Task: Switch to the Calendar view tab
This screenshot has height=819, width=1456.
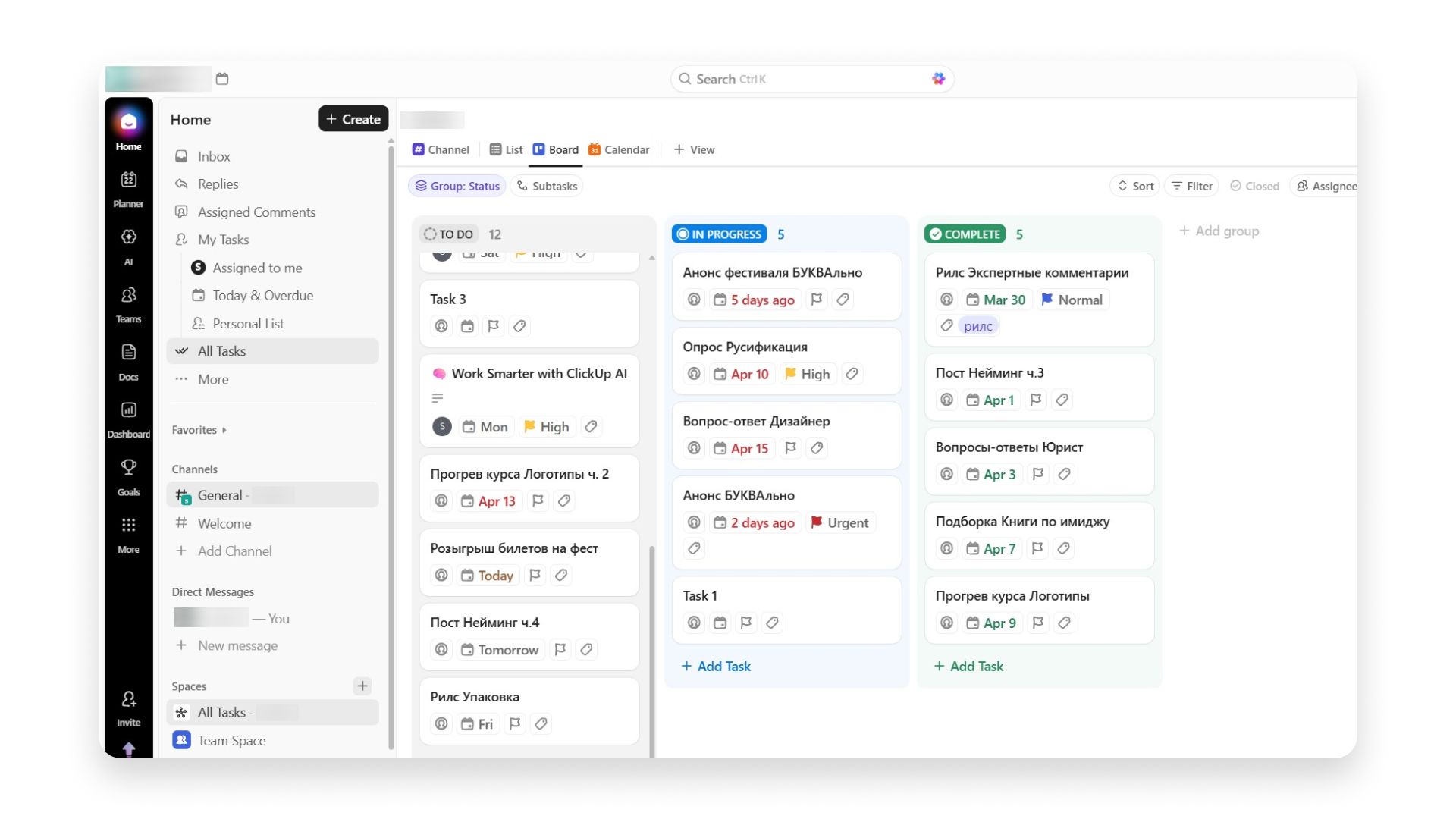Action: point(619,149)
